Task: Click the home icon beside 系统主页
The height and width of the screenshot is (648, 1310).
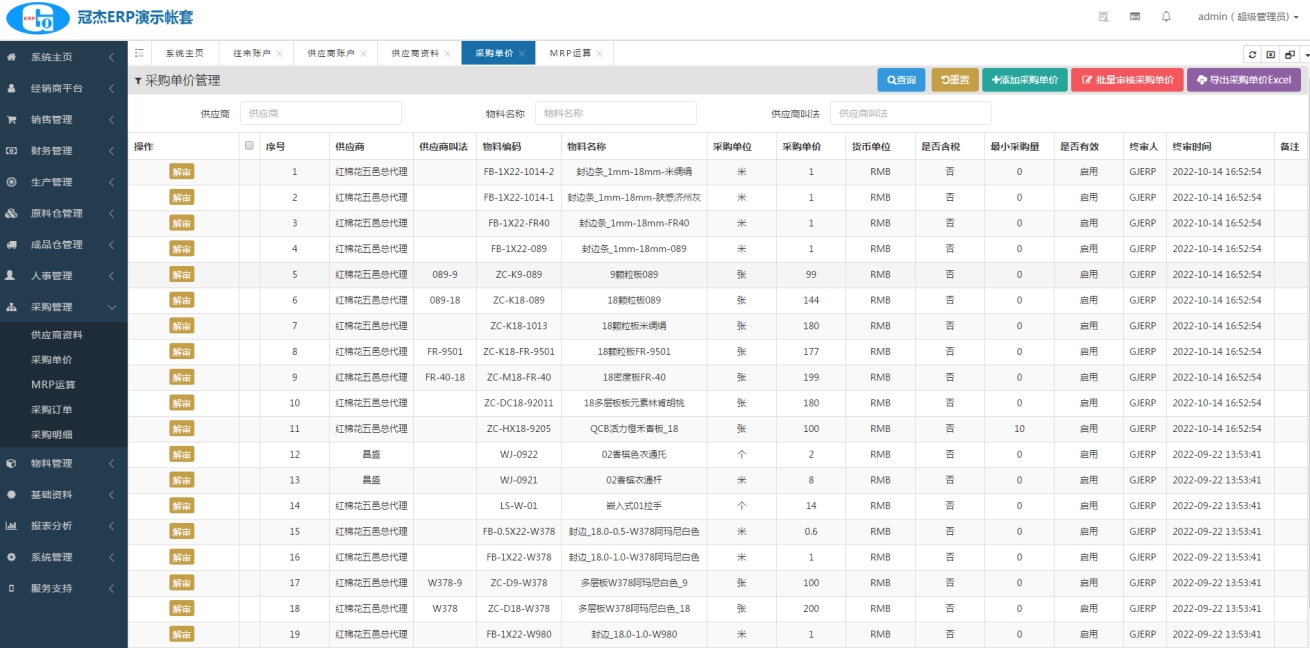Action: click(11, 57)
